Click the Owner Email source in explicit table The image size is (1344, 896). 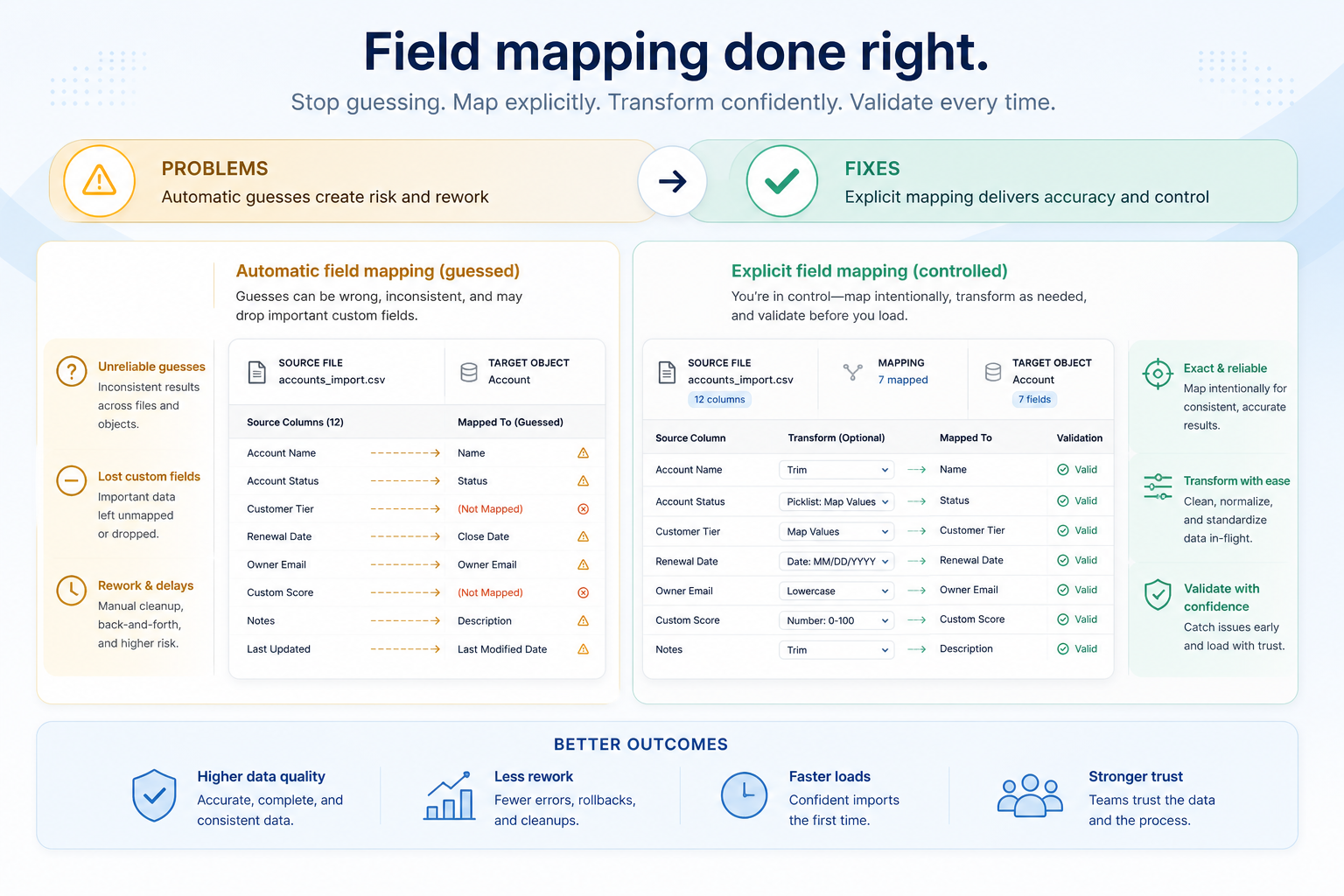[x=684, y=591]
